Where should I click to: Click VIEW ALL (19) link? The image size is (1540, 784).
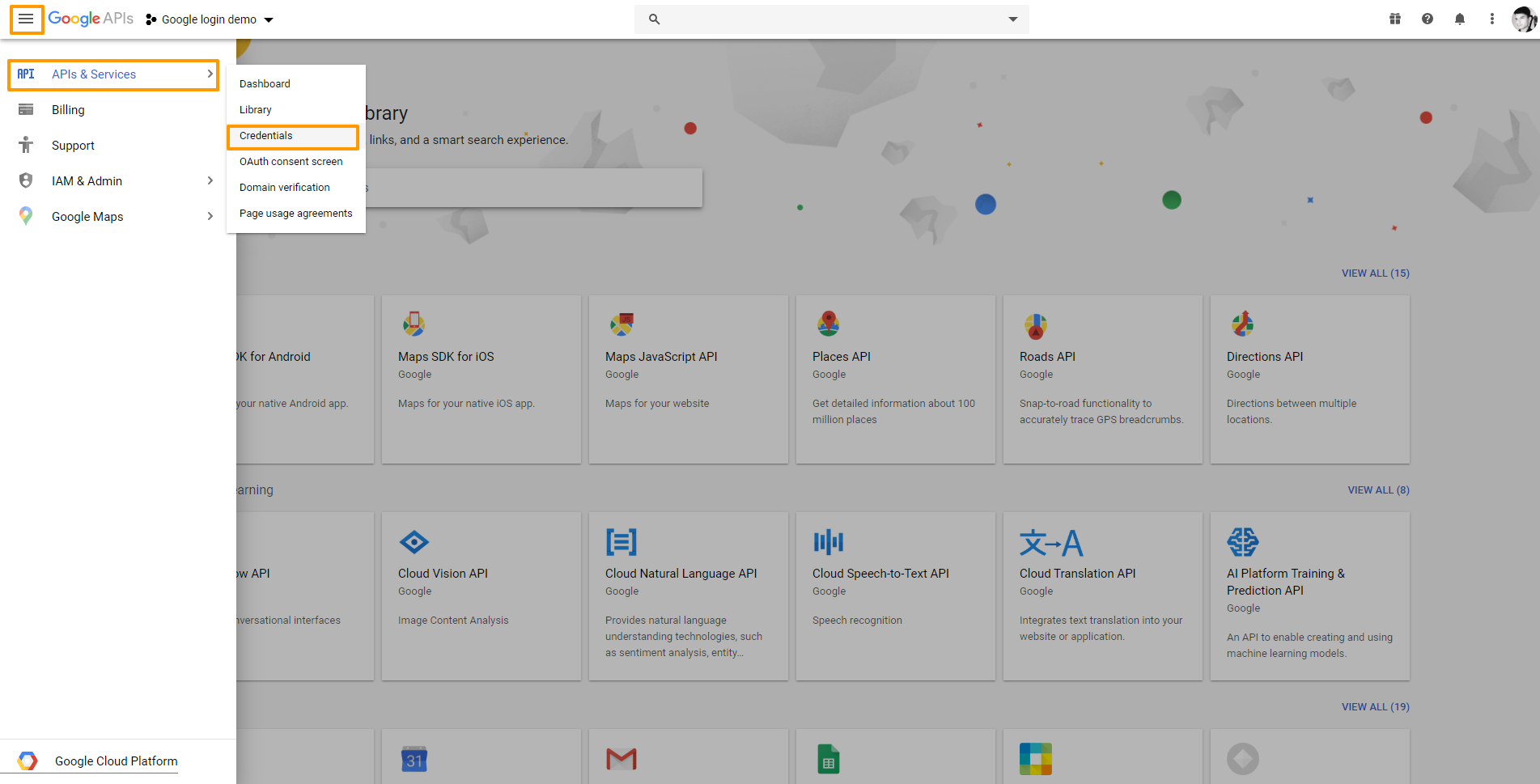pyautogui.click(x=1375, y=706)
